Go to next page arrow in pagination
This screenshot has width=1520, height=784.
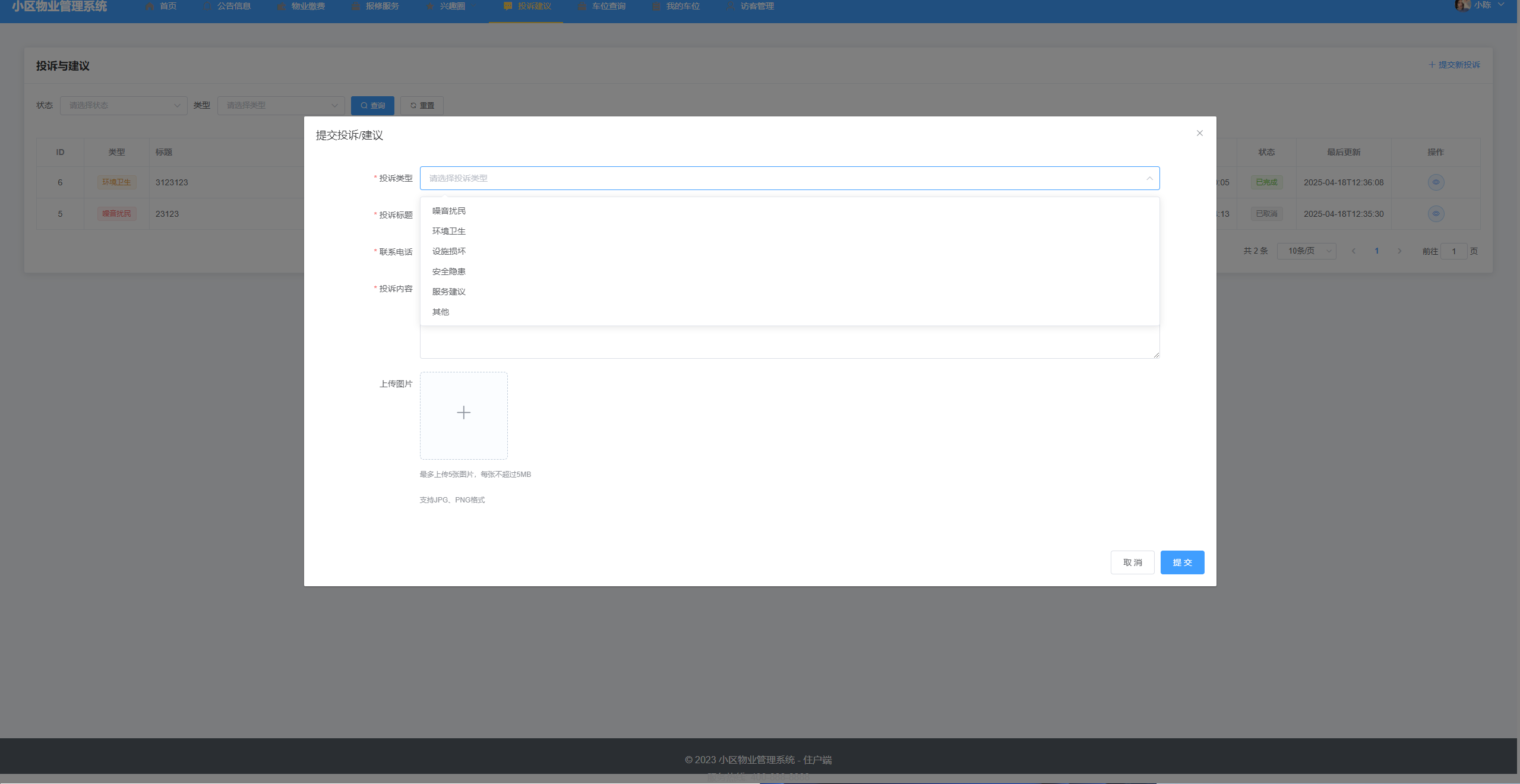[x=1399, y=251]
